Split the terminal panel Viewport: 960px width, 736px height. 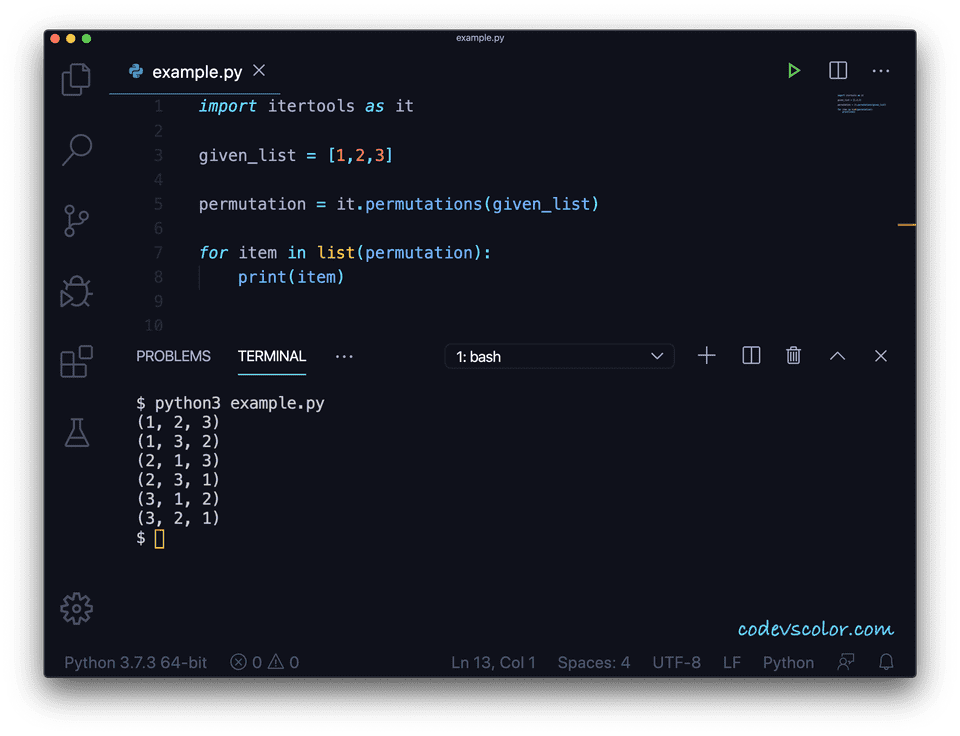point(750,355)
